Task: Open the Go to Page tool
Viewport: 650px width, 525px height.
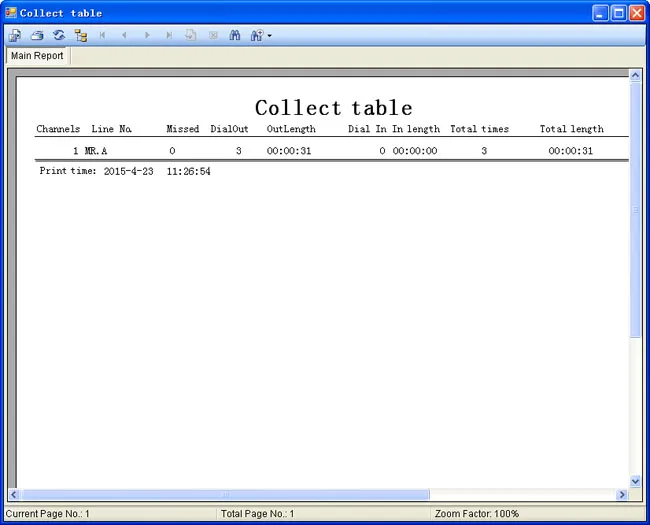Action: coord(191,35)
